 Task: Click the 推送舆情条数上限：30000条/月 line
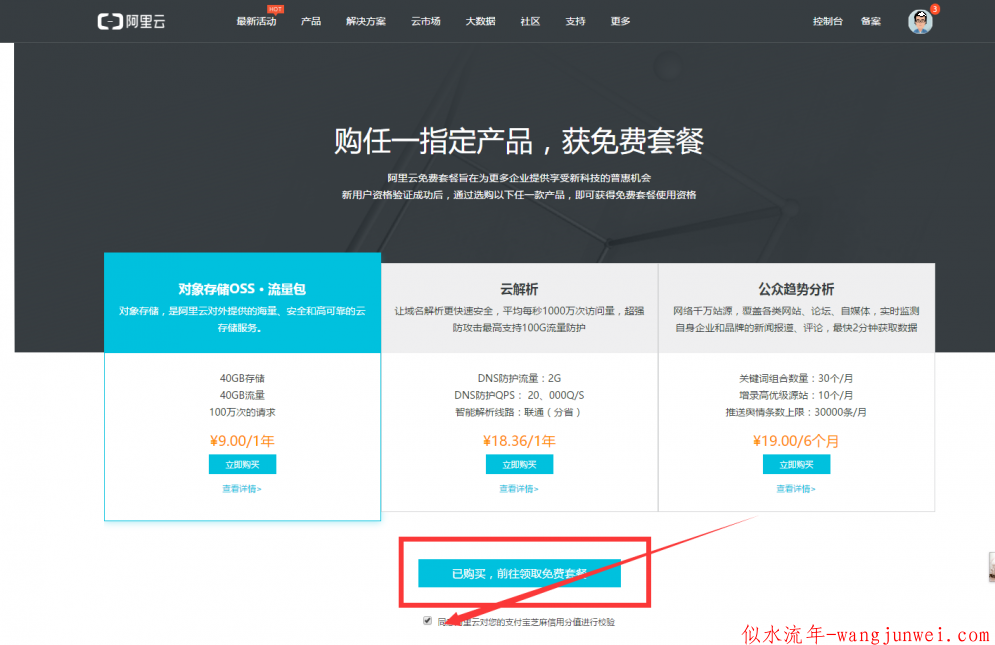tap(796, 412)
